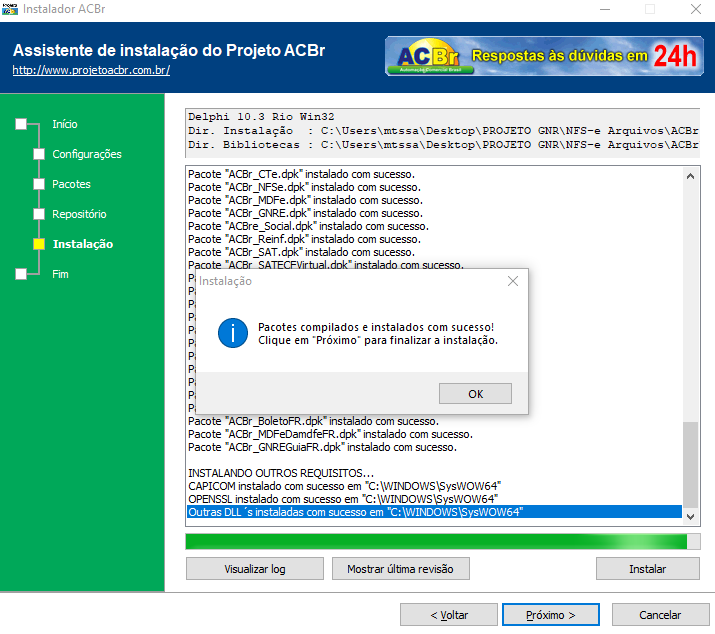The height and width of the screenshot is (634, 715).
Task: Click the white Repositório step marker
Action: click(x=39, y=214)
